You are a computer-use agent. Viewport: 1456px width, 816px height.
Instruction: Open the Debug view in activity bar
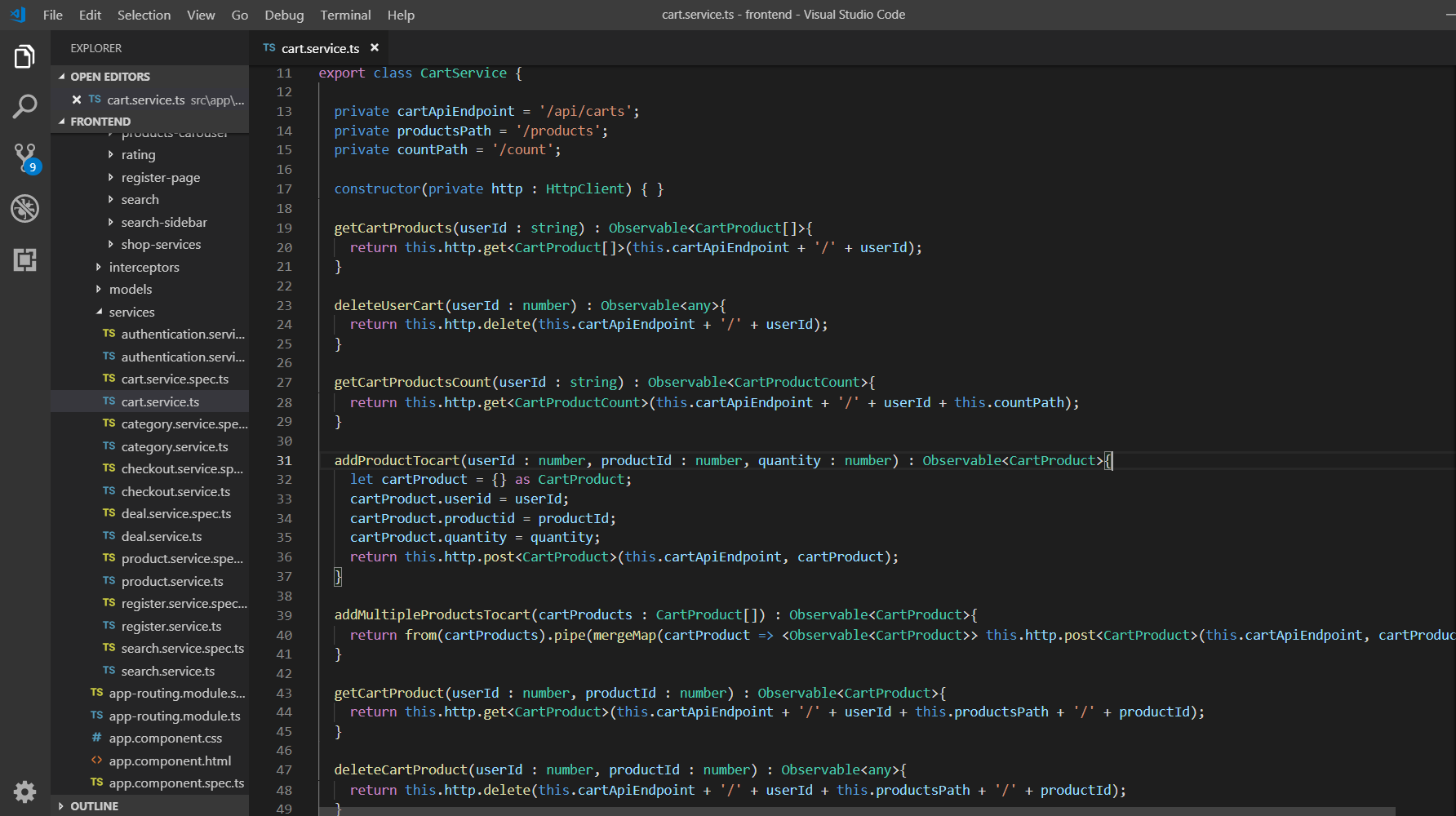(x=24, y=209)
